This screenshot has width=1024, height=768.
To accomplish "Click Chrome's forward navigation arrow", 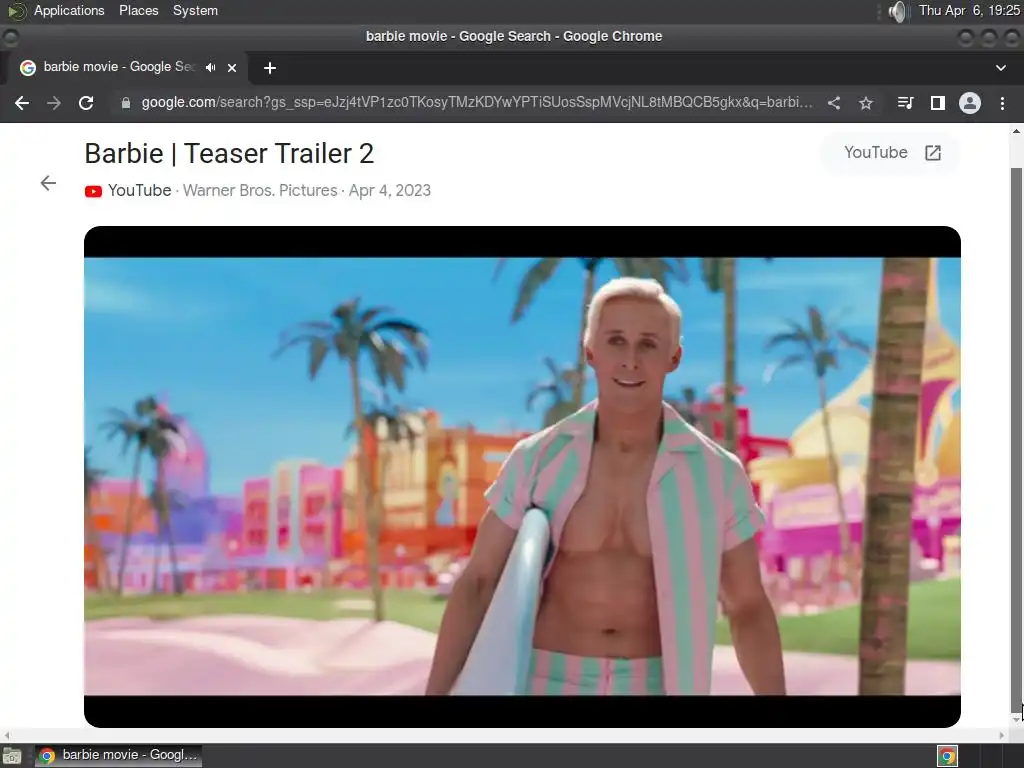I will coord(54,103).
